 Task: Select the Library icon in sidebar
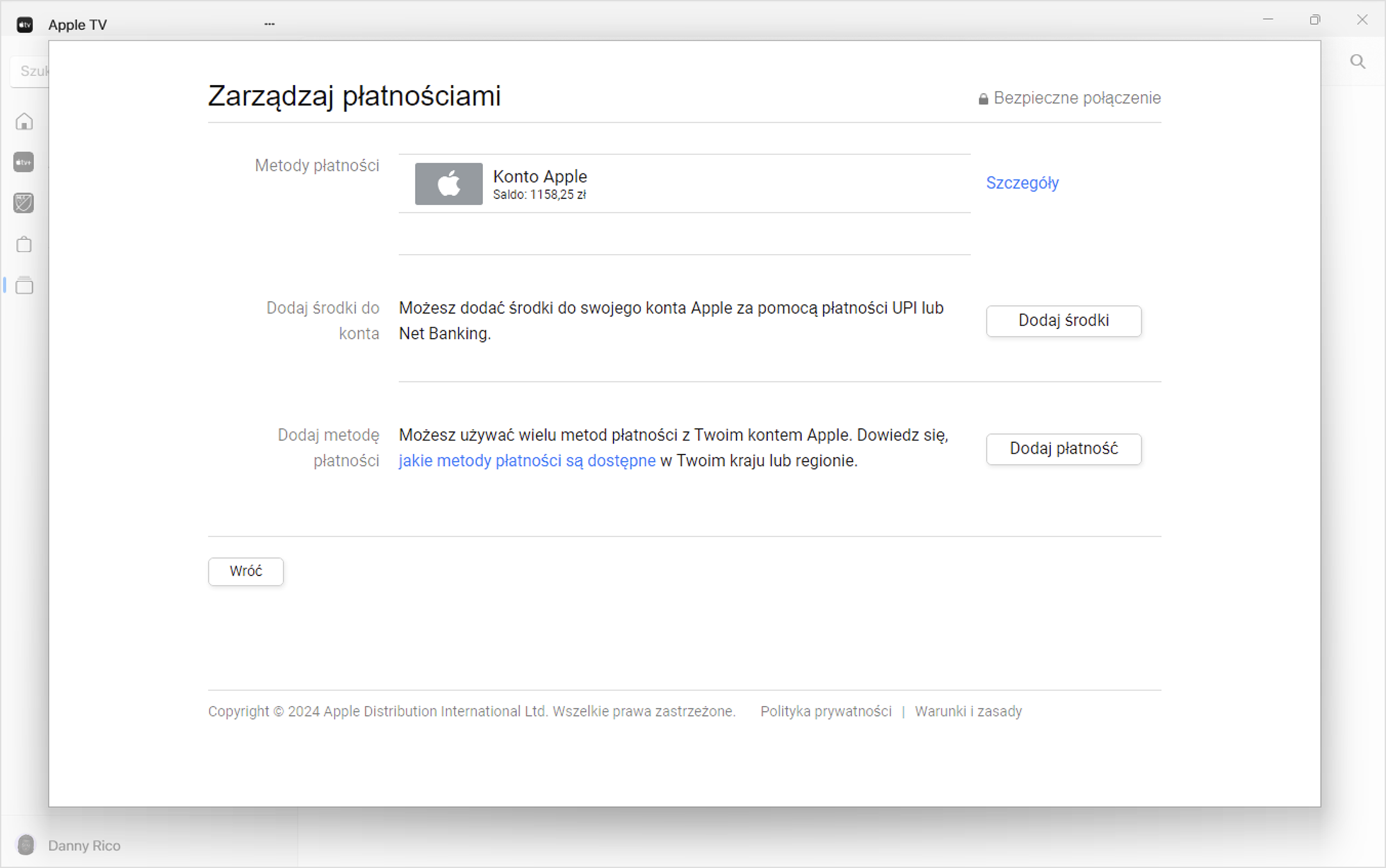pos(24,285)
